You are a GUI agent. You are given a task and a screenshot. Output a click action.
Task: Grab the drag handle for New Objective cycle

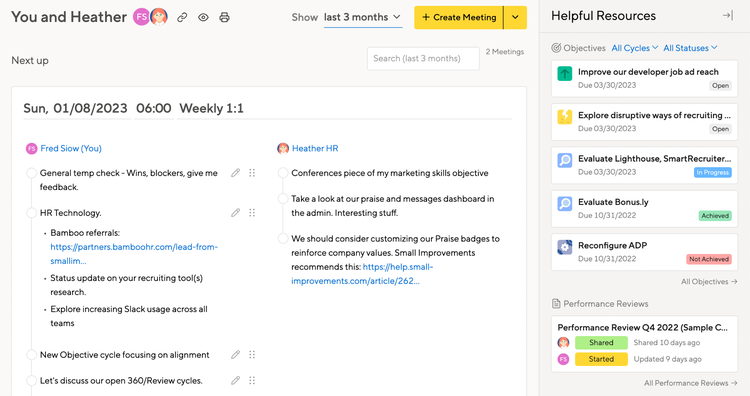tap(252, 355)
